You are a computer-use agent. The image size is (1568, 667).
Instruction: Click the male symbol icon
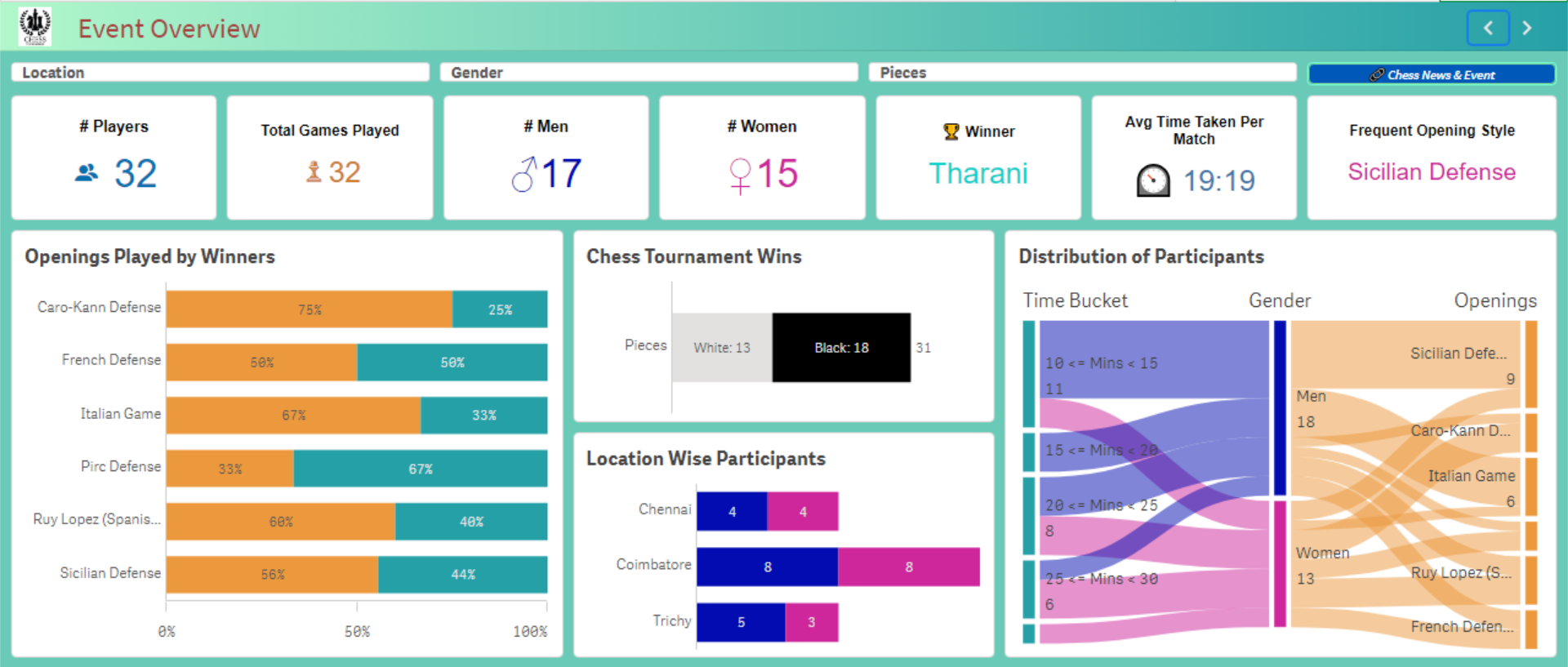coord(523,175)
